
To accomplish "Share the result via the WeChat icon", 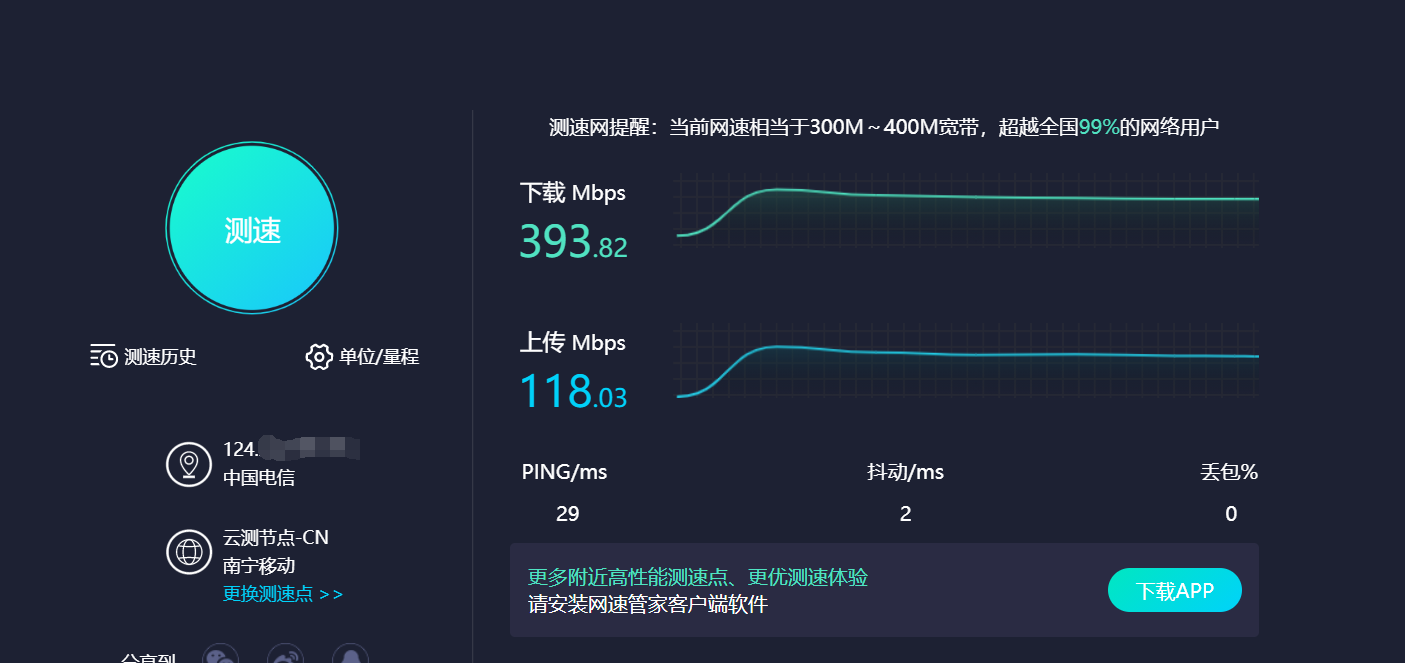I will tap(220, 656).
